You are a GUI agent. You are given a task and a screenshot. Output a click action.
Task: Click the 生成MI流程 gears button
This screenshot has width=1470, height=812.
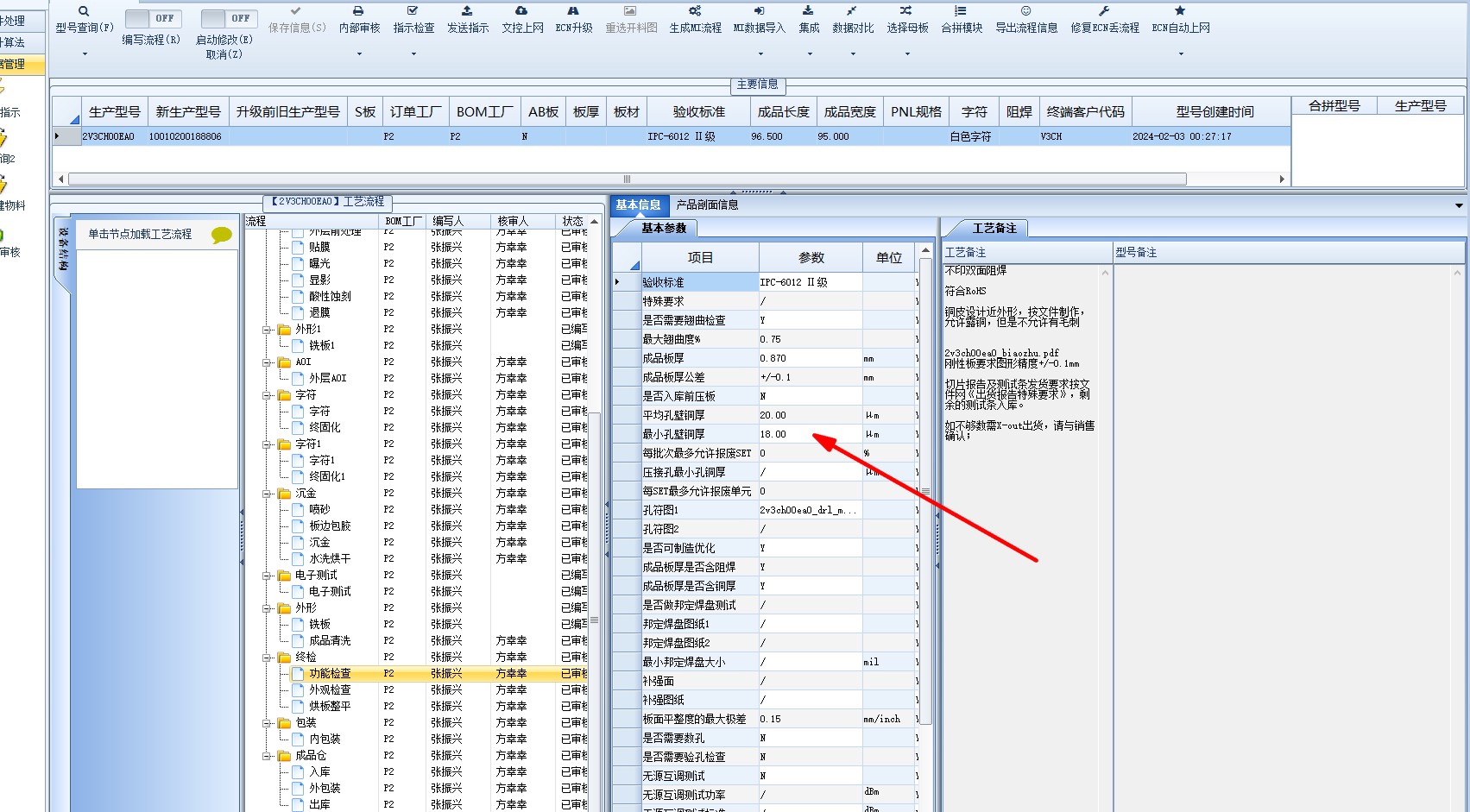pos(695,20)
